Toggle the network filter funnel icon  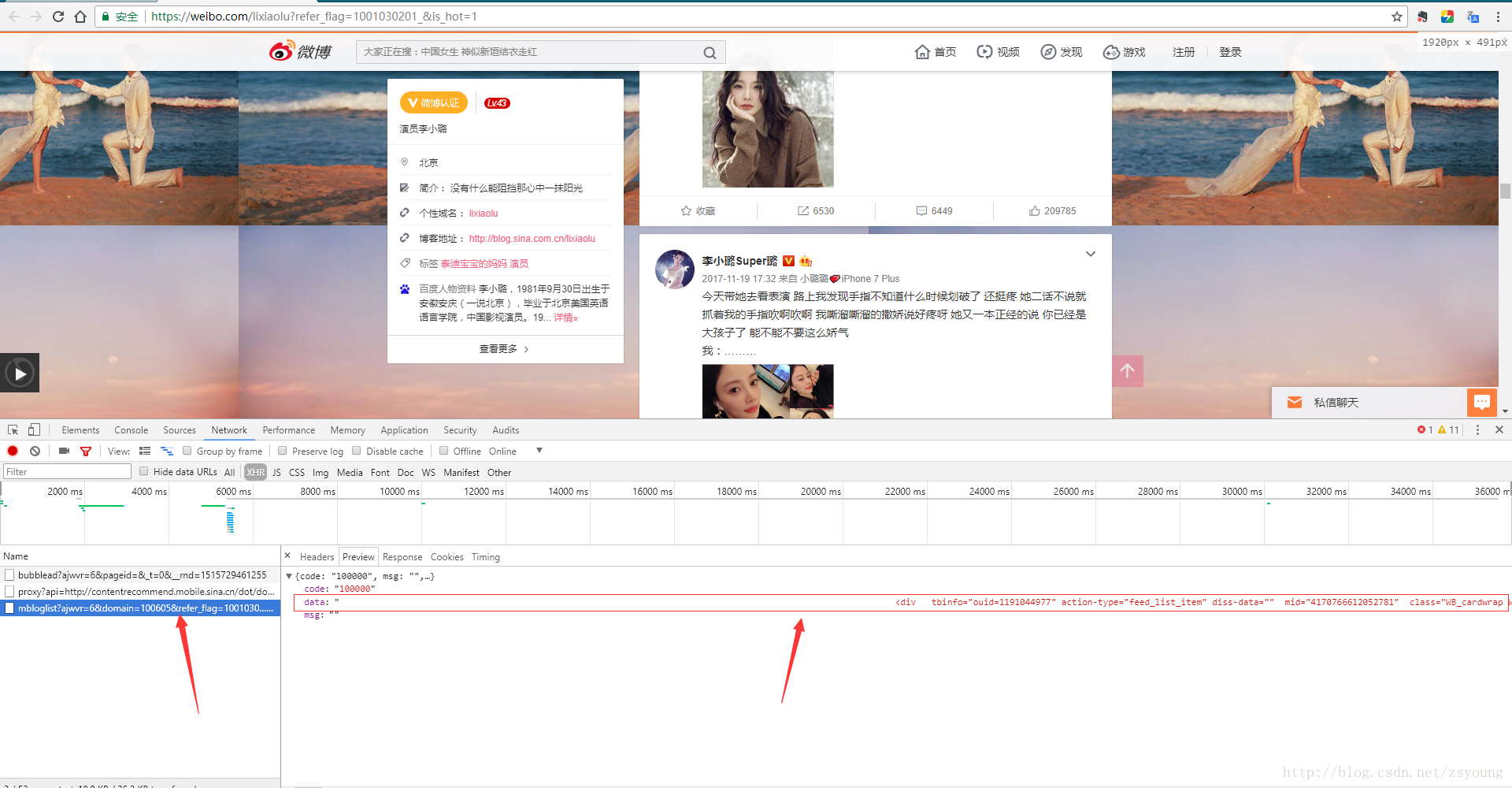(x=86, y=452)
